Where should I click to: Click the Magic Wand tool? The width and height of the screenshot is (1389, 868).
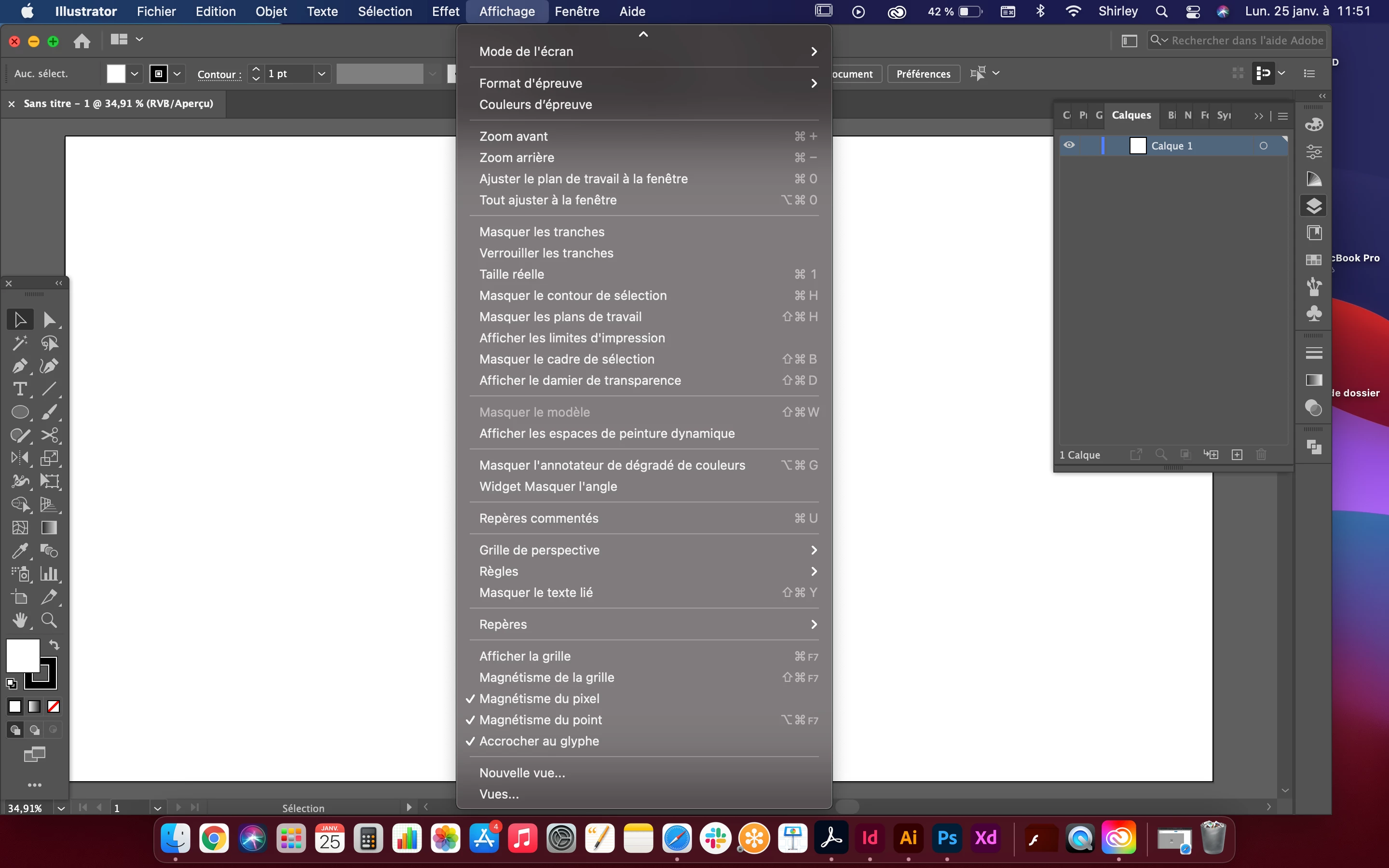pyautogui.click(x=19, y=343)
